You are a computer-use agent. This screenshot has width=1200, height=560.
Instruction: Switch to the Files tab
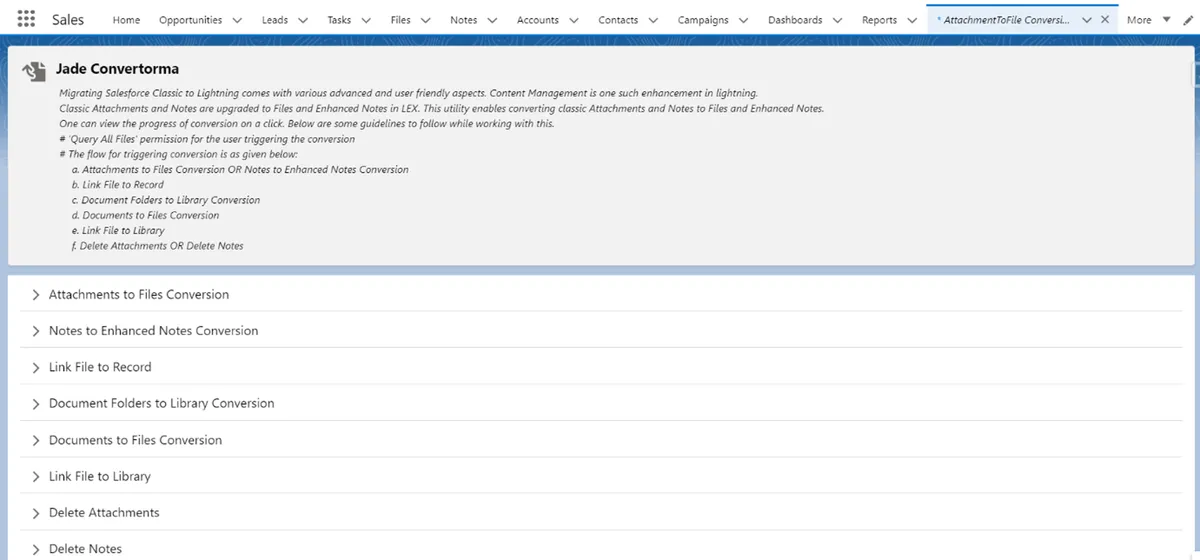click(x=401, y=20)
